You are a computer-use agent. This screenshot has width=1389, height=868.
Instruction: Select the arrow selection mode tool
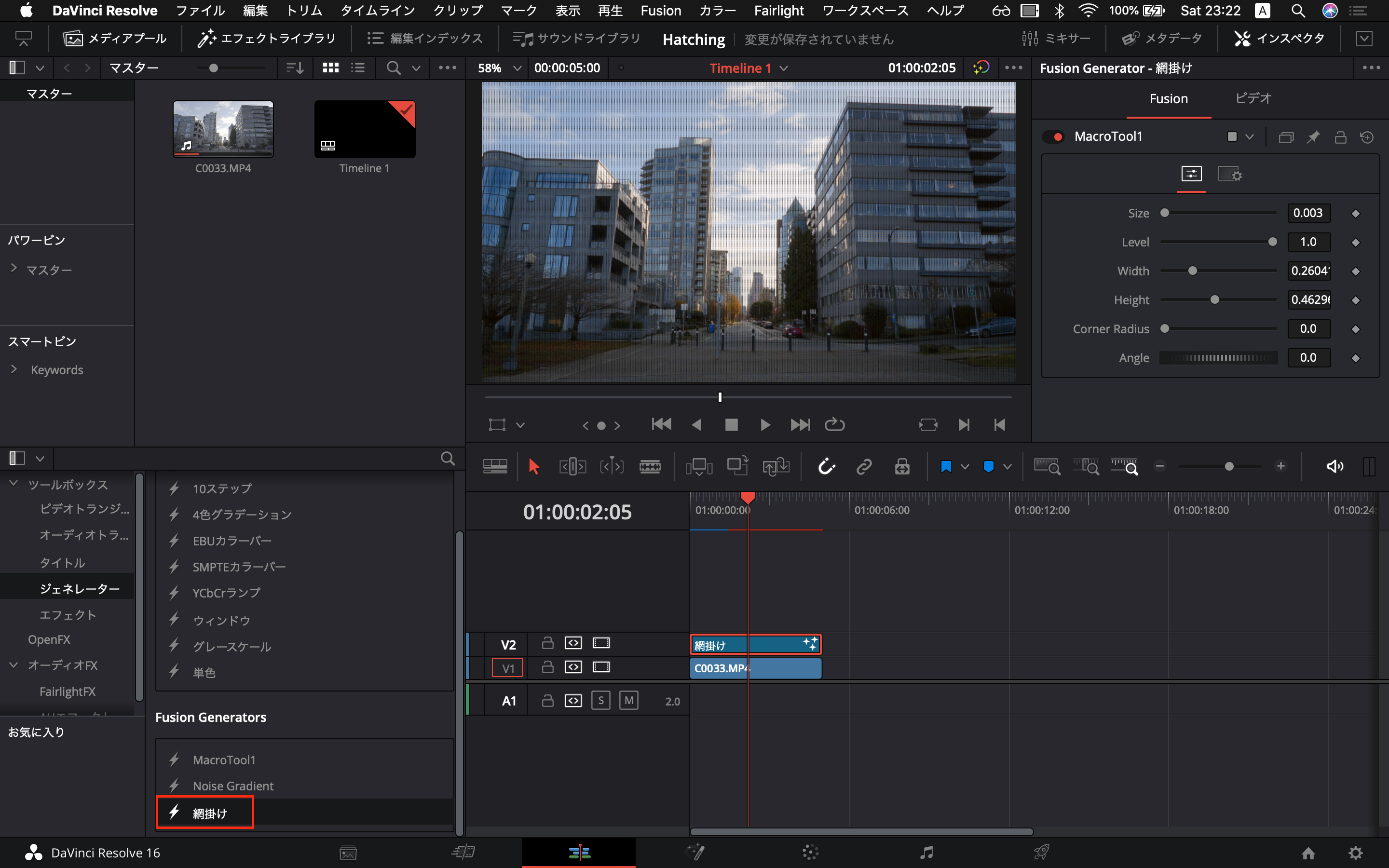[534, 467]
